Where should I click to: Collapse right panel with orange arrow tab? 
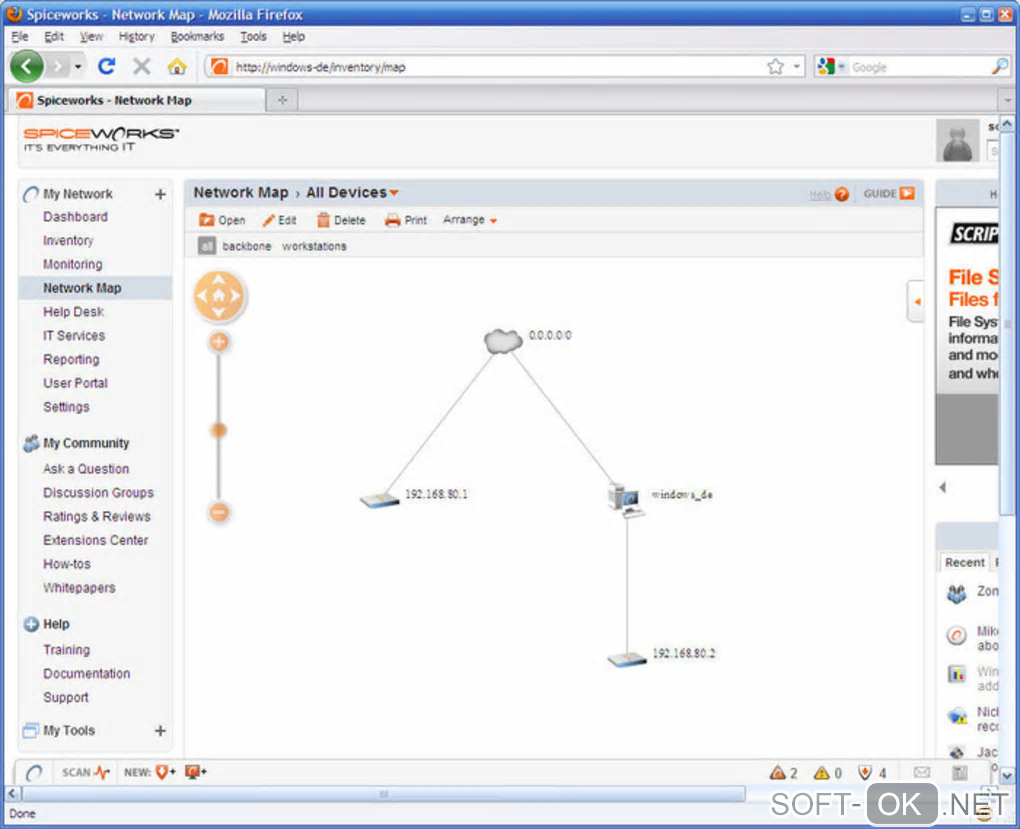click(916, 301)
